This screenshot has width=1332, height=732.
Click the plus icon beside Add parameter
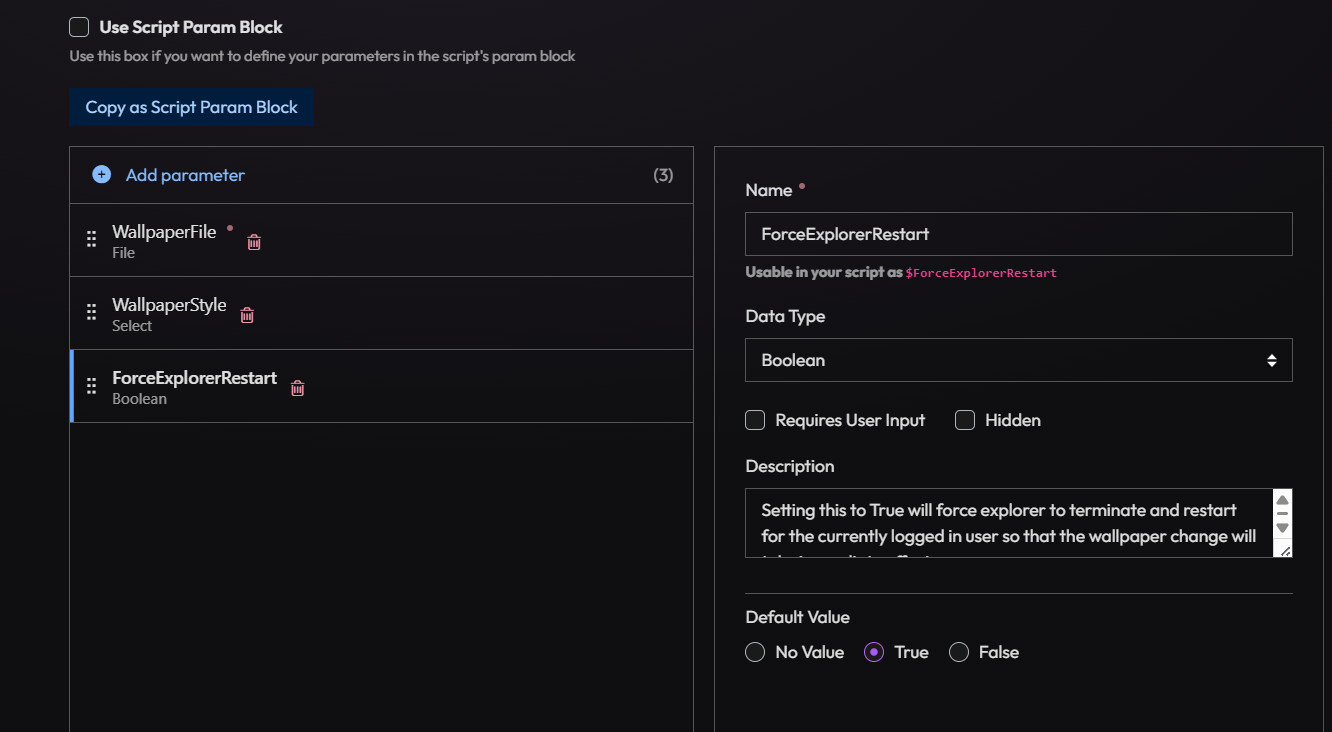101,175
